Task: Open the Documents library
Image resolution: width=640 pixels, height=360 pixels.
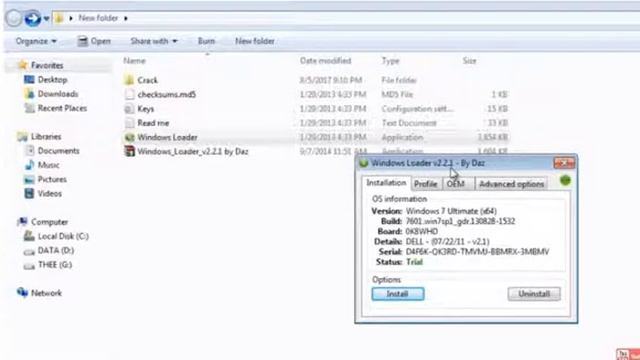Action: [58, 151]
